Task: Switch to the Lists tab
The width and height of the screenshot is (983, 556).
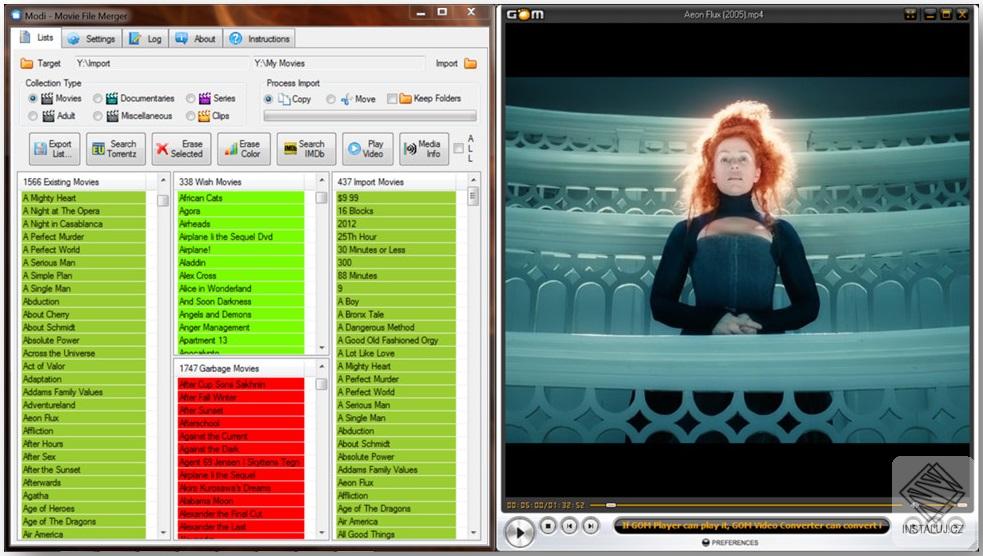Action: click(x=37, y=38)
